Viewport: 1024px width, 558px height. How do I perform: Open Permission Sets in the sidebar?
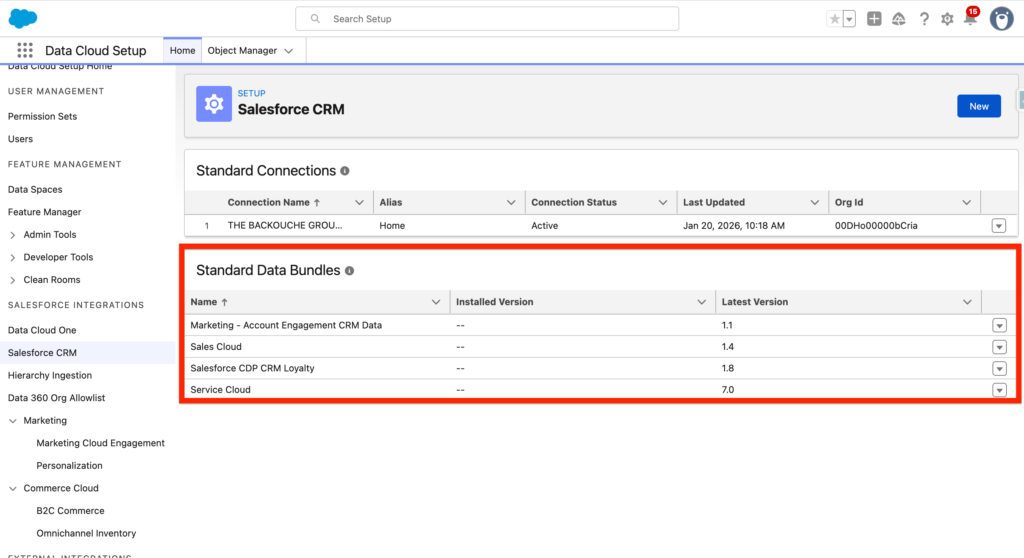point(42,116)
